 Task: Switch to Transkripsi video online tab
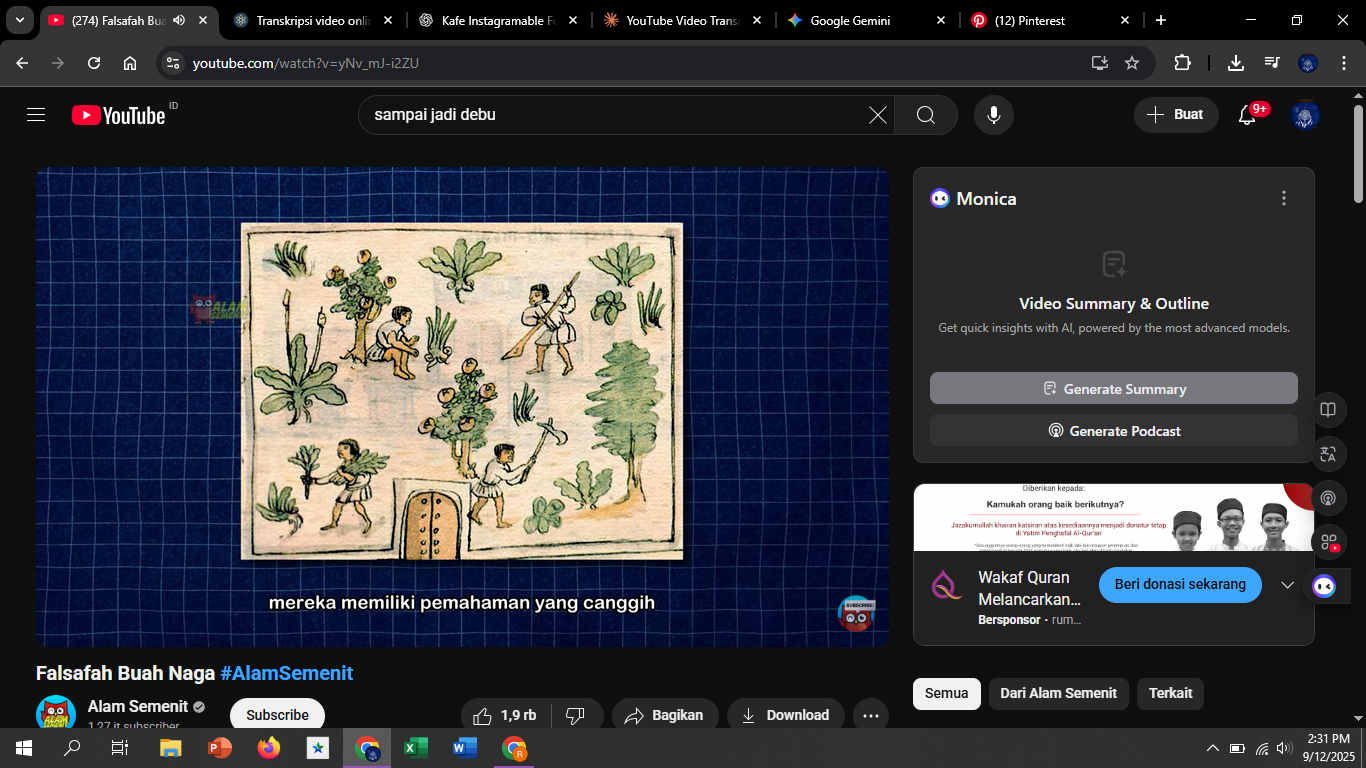click(x=314, y=20)
